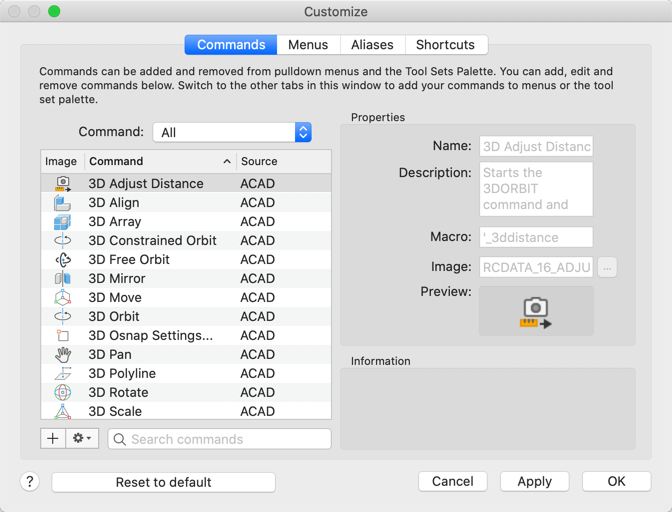Click the 3D Free Orbit icon
This screenshot has width=672, height=512.
(62, 260)
